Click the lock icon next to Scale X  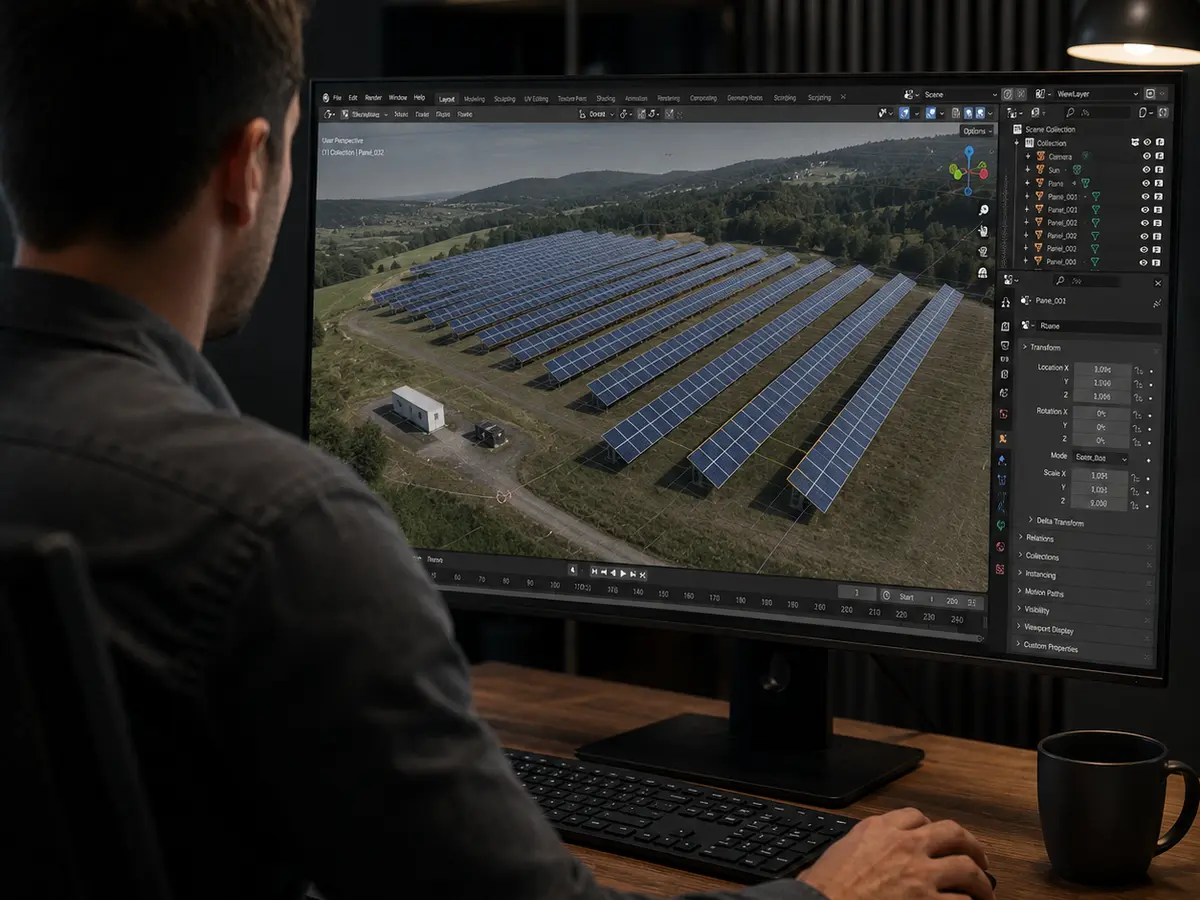tap(1135, 478)
